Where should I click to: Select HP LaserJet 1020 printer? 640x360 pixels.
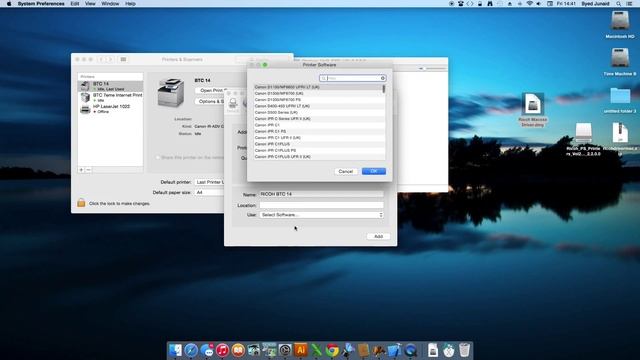tap(110, 109)
